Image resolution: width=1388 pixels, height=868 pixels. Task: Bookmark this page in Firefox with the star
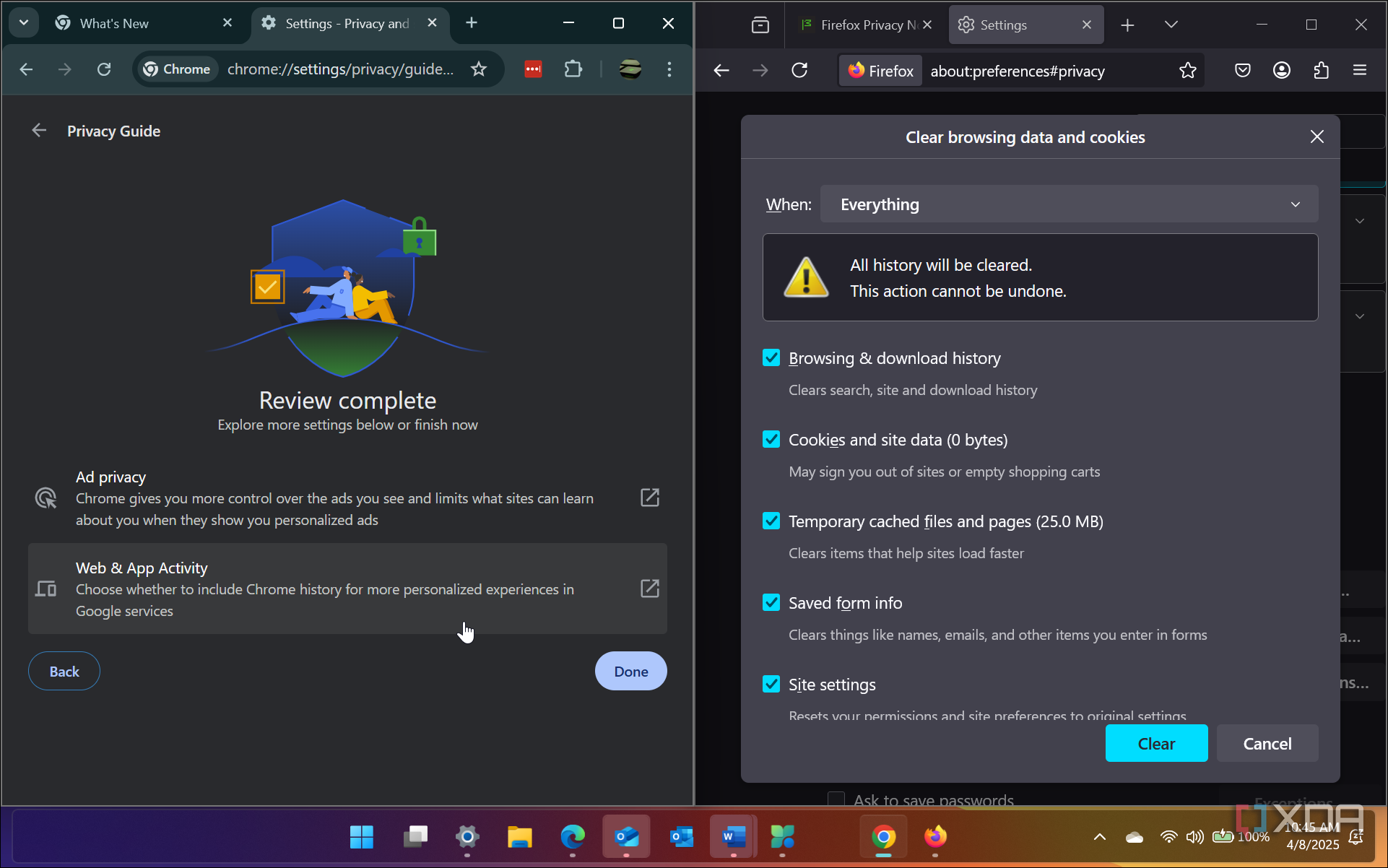pyautogui.click(x=1188, y=70)
